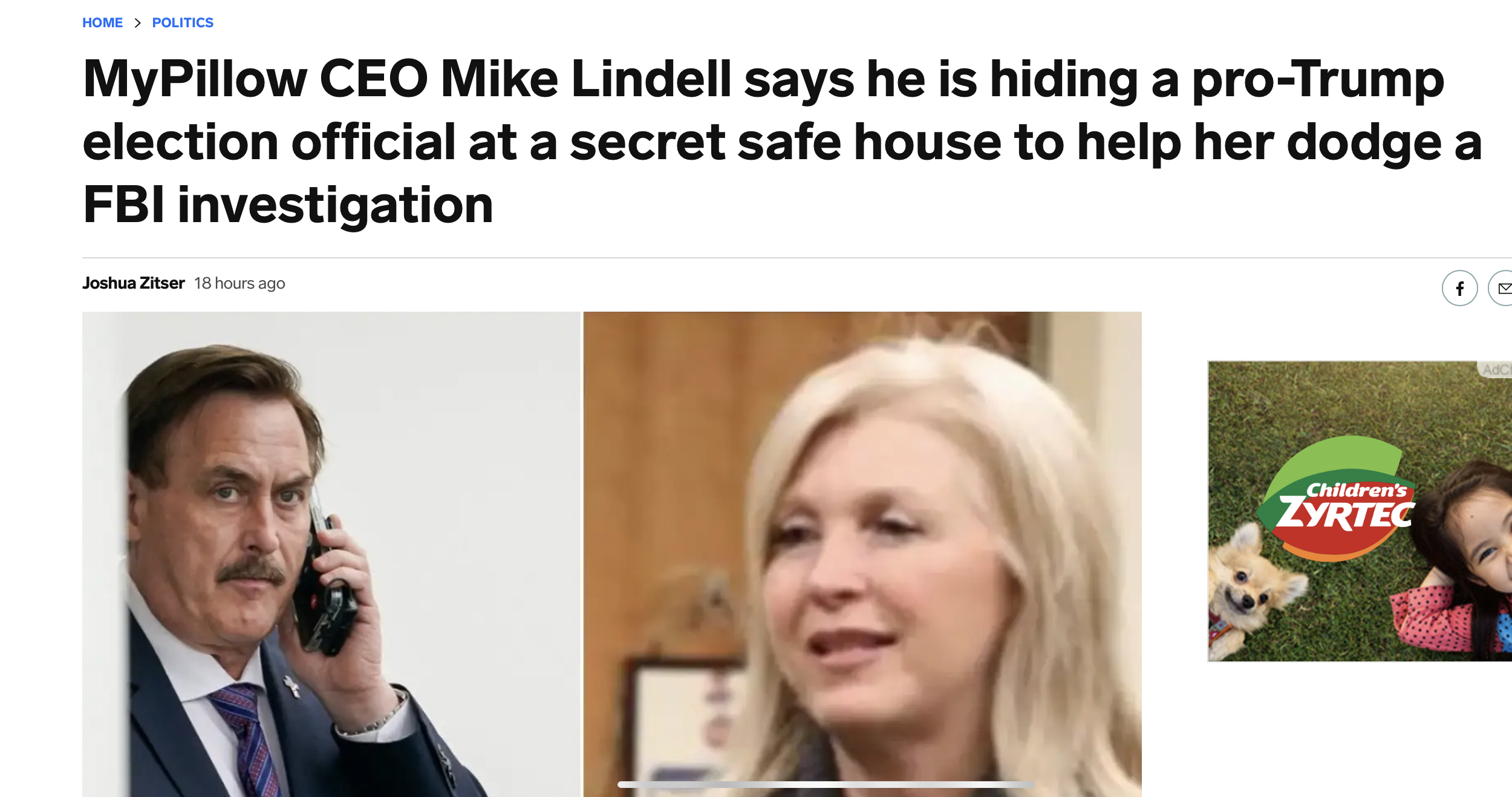The image size is (1512, 797).
Task: Click the word 'FBI investigation' in the headline
Action: point(288,205)
